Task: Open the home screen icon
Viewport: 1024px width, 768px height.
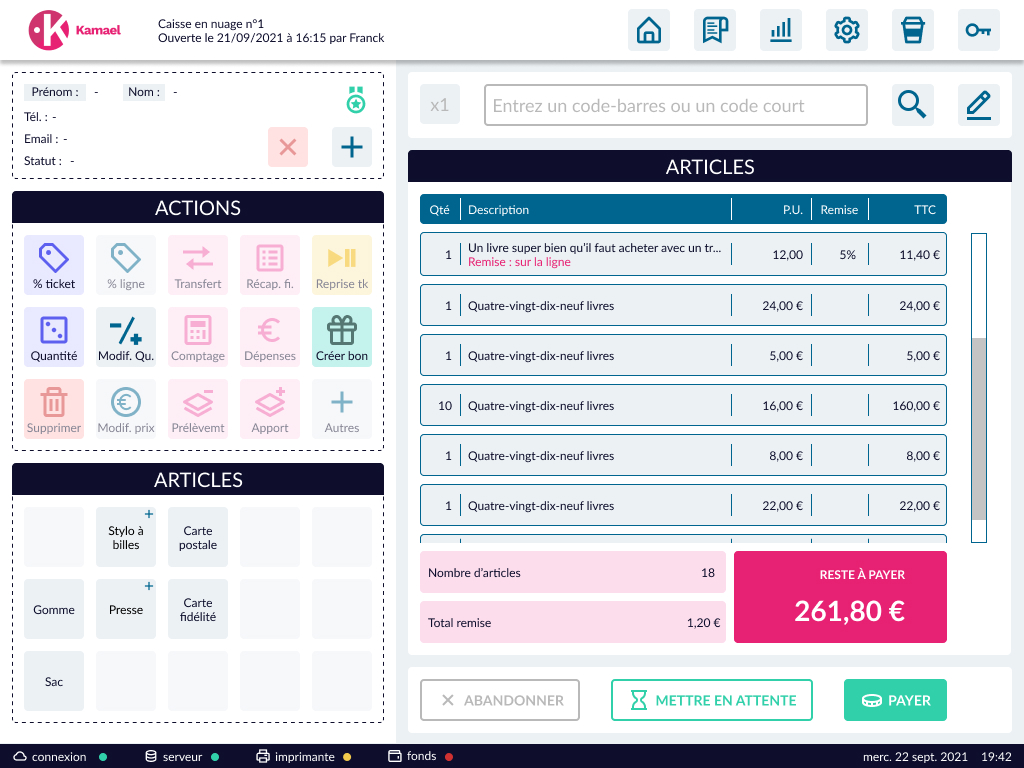Action: (x=649, y=30)
